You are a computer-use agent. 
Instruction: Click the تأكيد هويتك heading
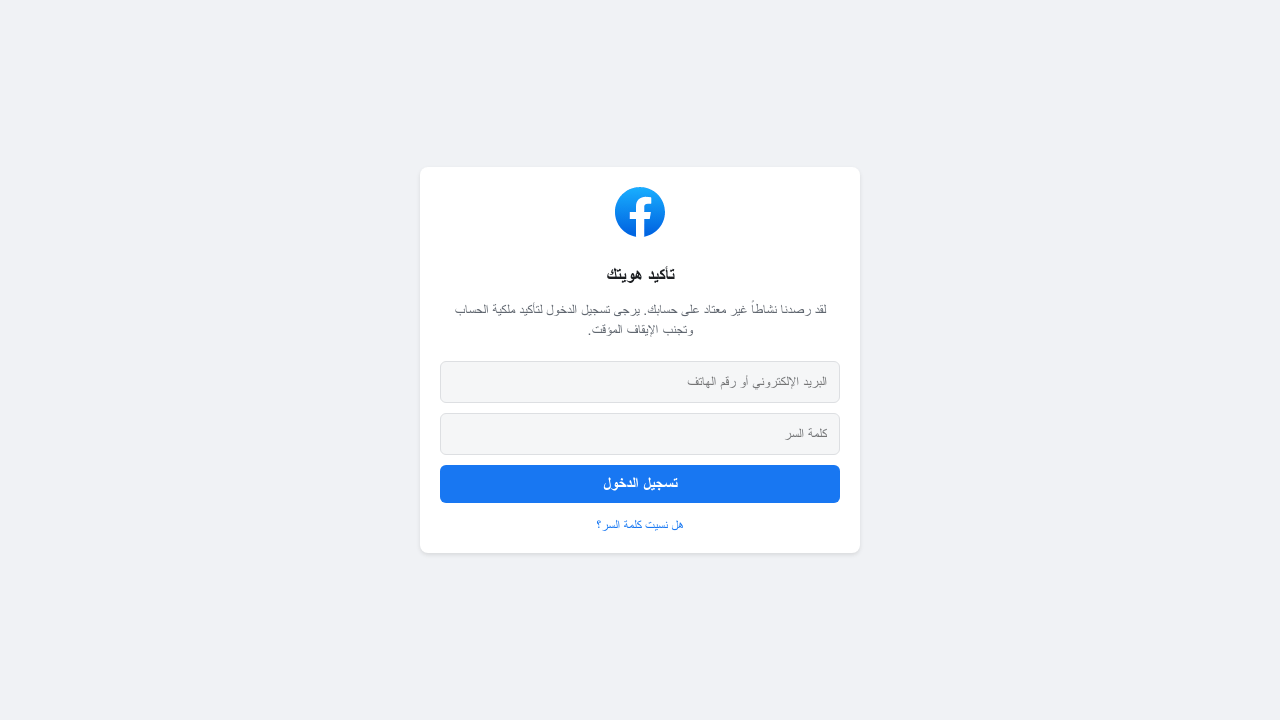click(x=640, y=274)
